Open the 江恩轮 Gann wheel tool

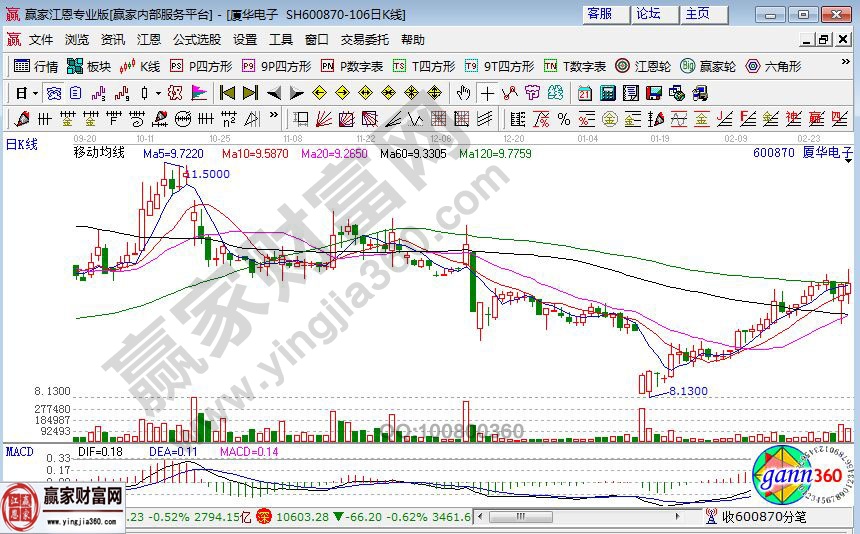643,66
